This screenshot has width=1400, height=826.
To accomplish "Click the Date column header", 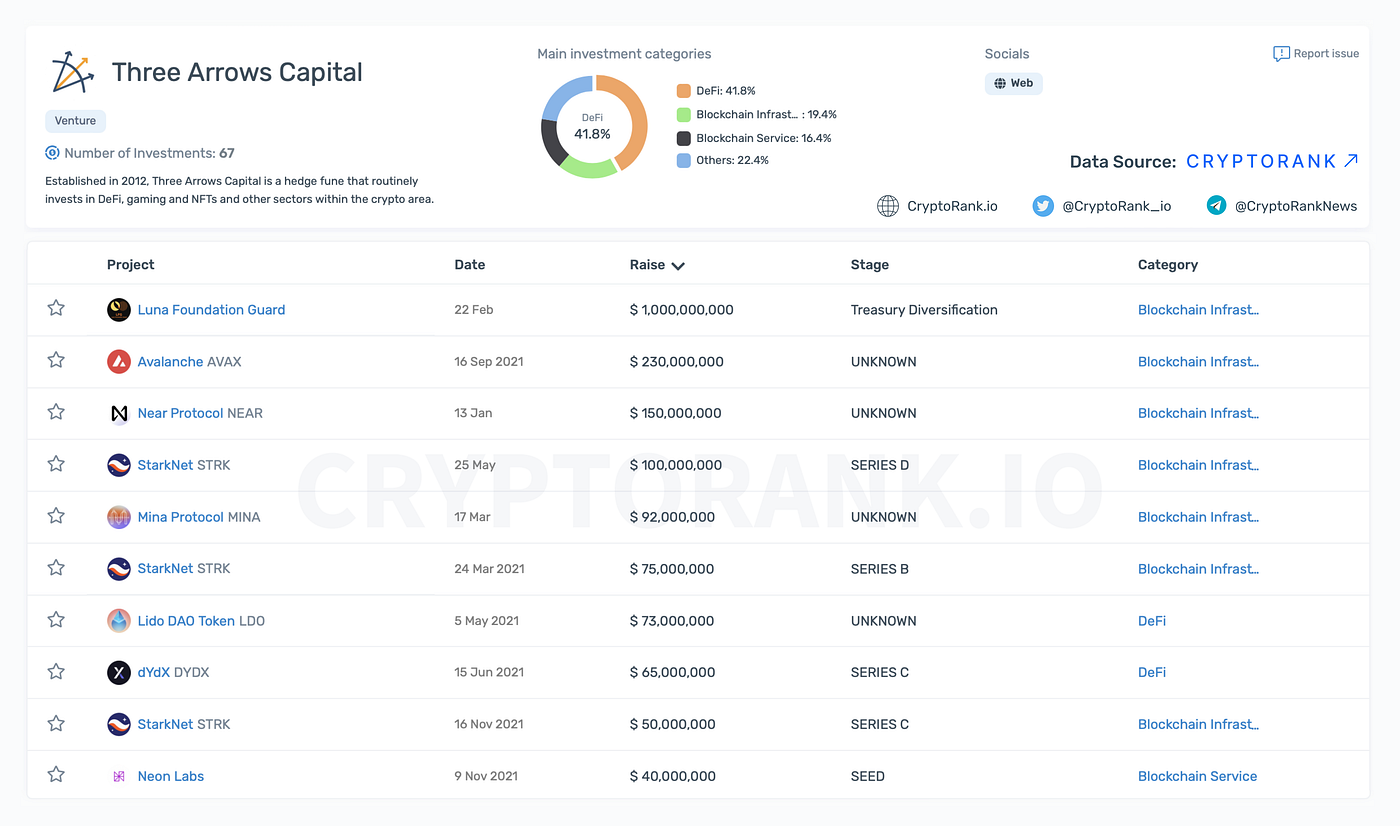I will [470, 265].
